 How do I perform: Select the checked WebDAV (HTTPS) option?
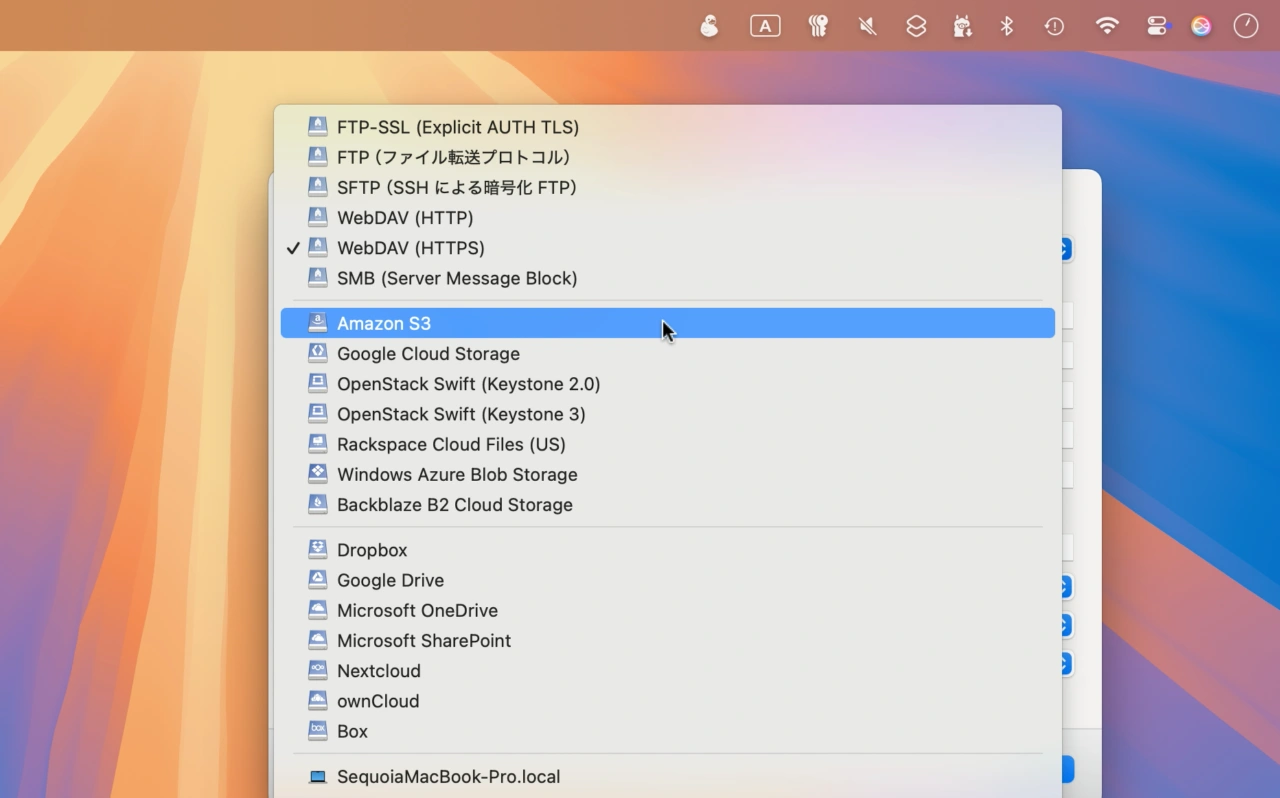click(410, 248)
